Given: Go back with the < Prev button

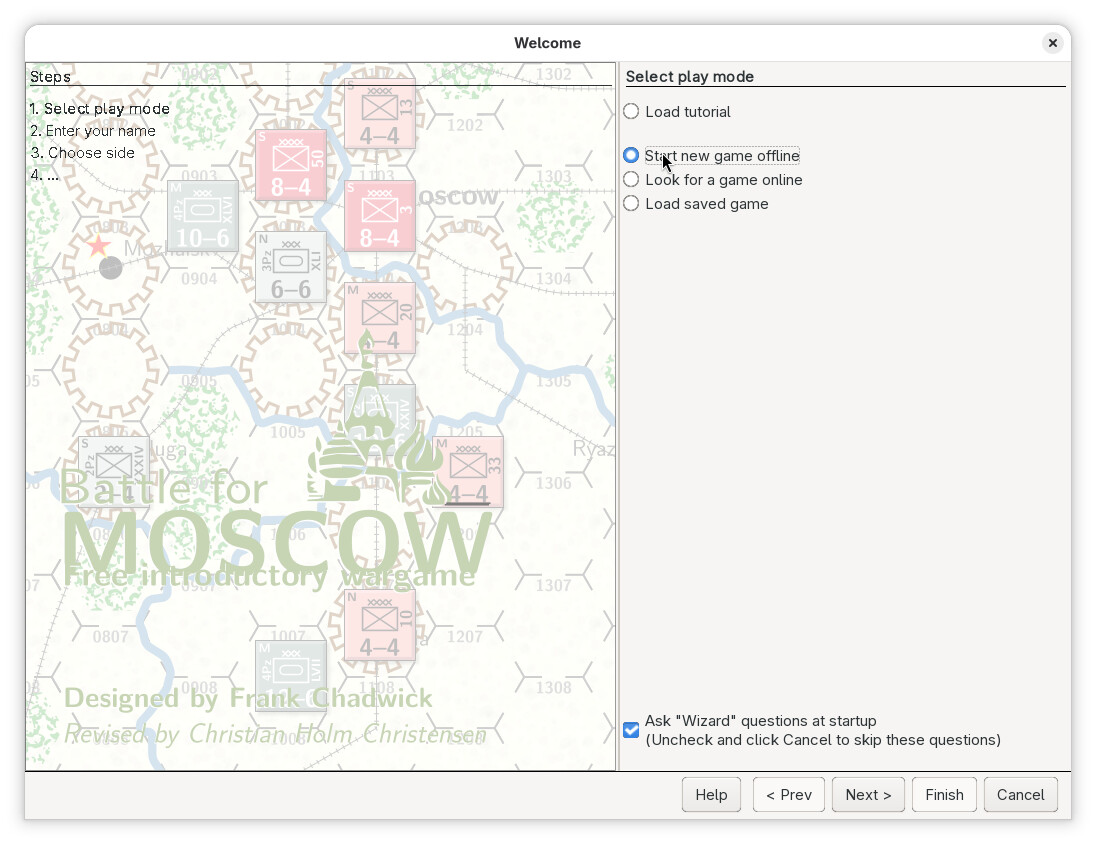Looking at the screenshot, I should 788,795.
